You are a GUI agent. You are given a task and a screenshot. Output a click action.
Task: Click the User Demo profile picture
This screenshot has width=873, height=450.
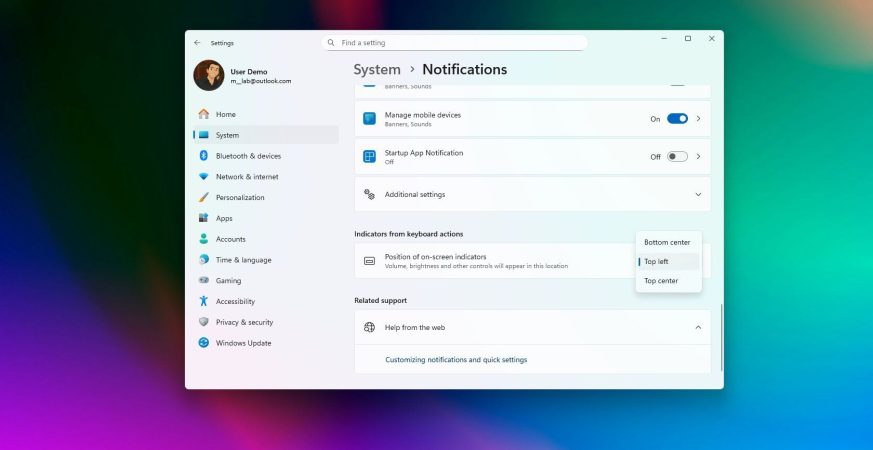click(208, 76)
